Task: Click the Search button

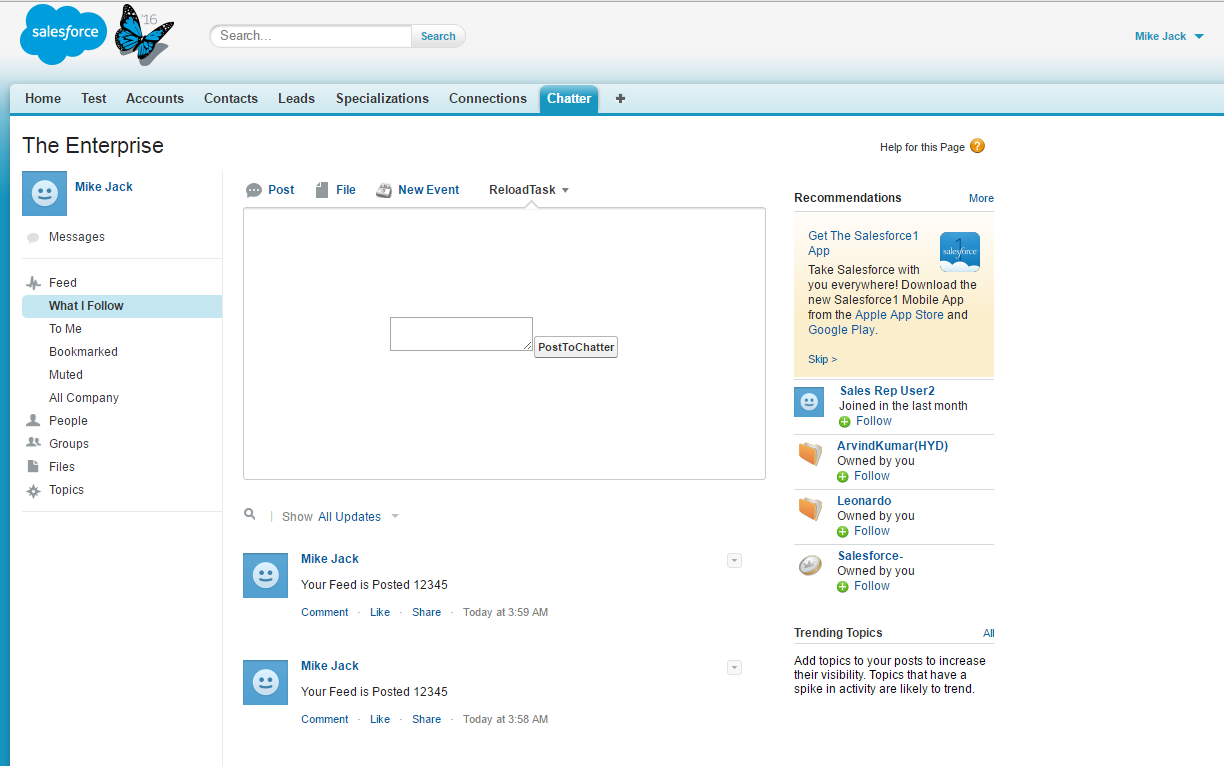Action: pyautogui.click(x=438, y=36)
